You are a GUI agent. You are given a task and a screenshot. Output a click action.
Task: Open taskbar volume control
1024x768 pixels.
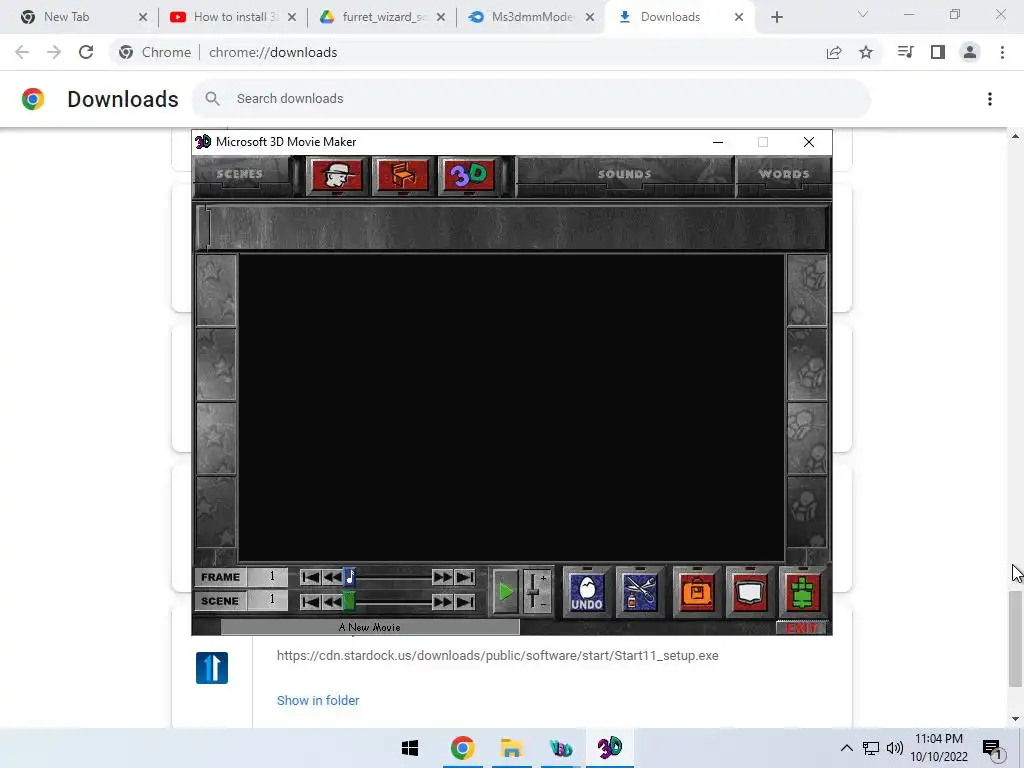pos(895,748)
